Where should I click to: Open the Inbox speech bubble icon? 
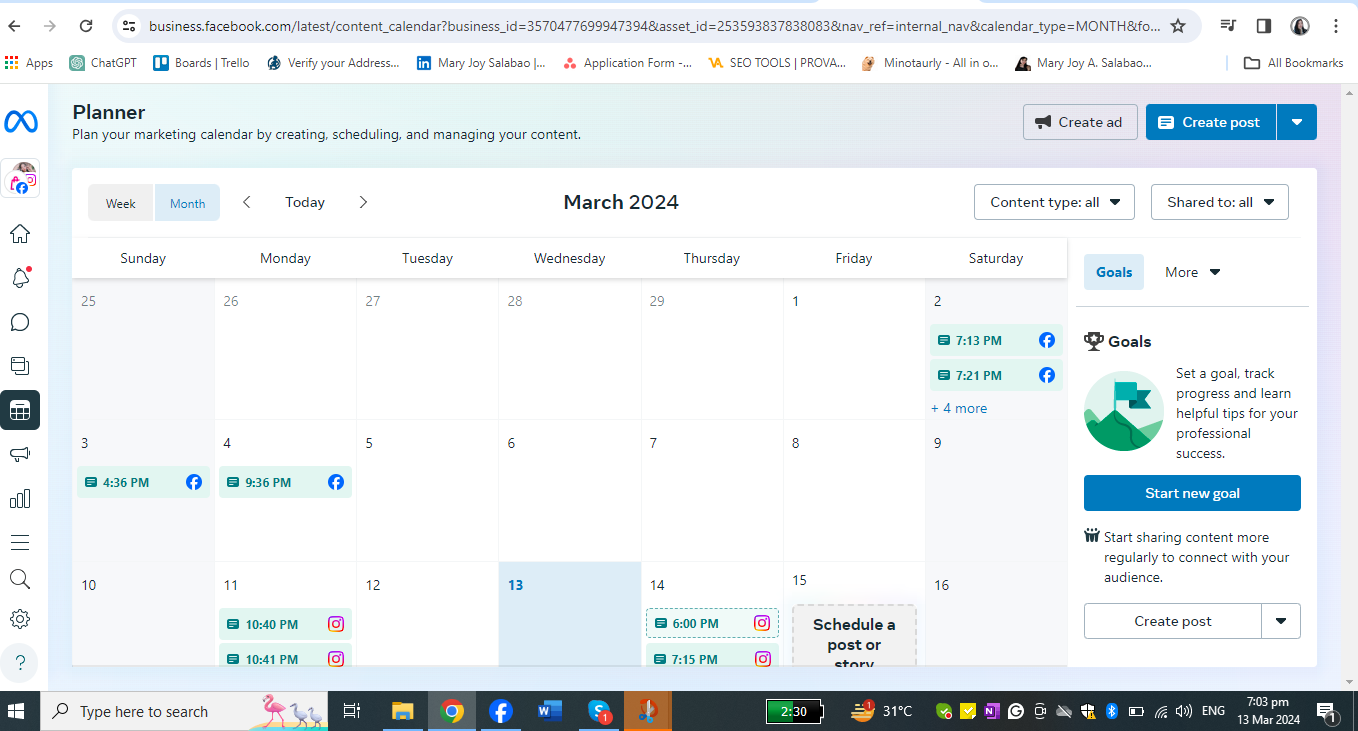tap(20, 322)
